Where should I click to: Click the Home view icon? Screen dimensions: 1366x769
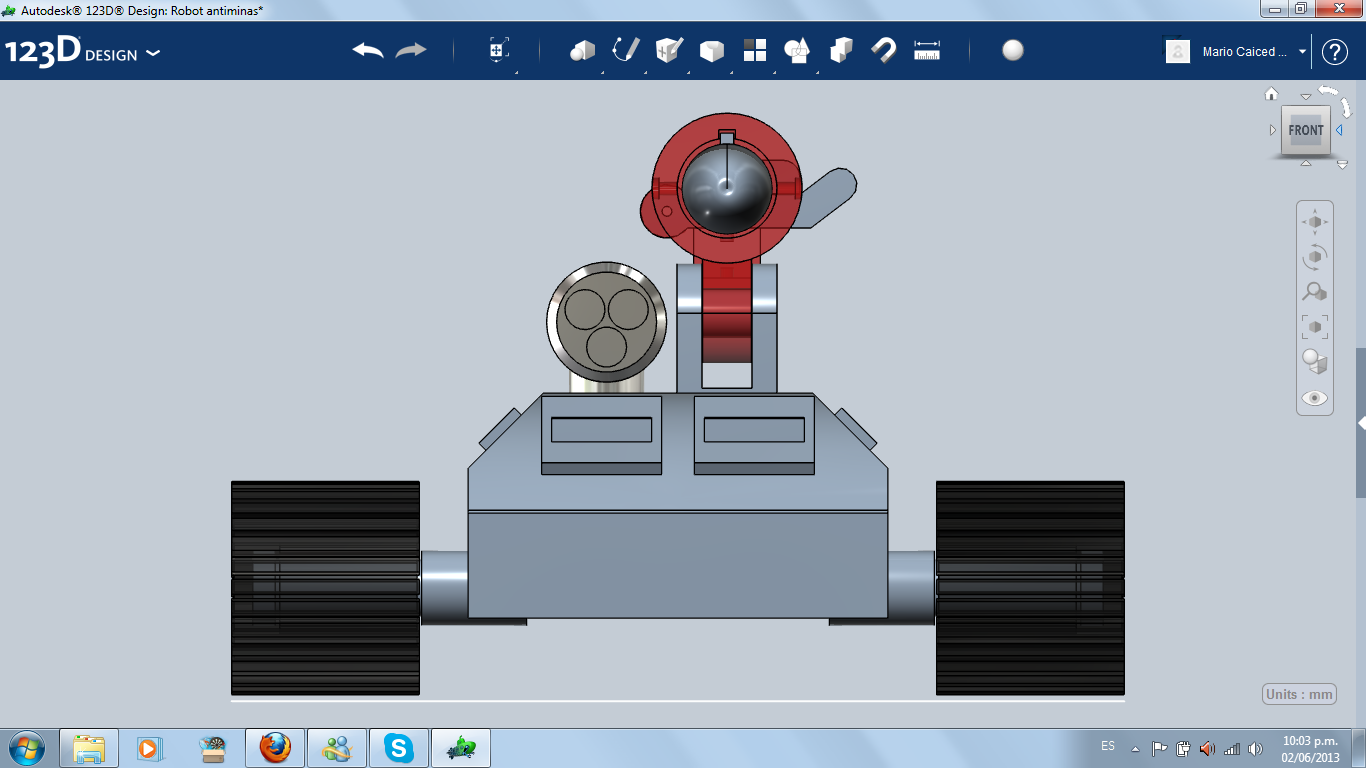pyautogui.click(x=1272, y=95)
